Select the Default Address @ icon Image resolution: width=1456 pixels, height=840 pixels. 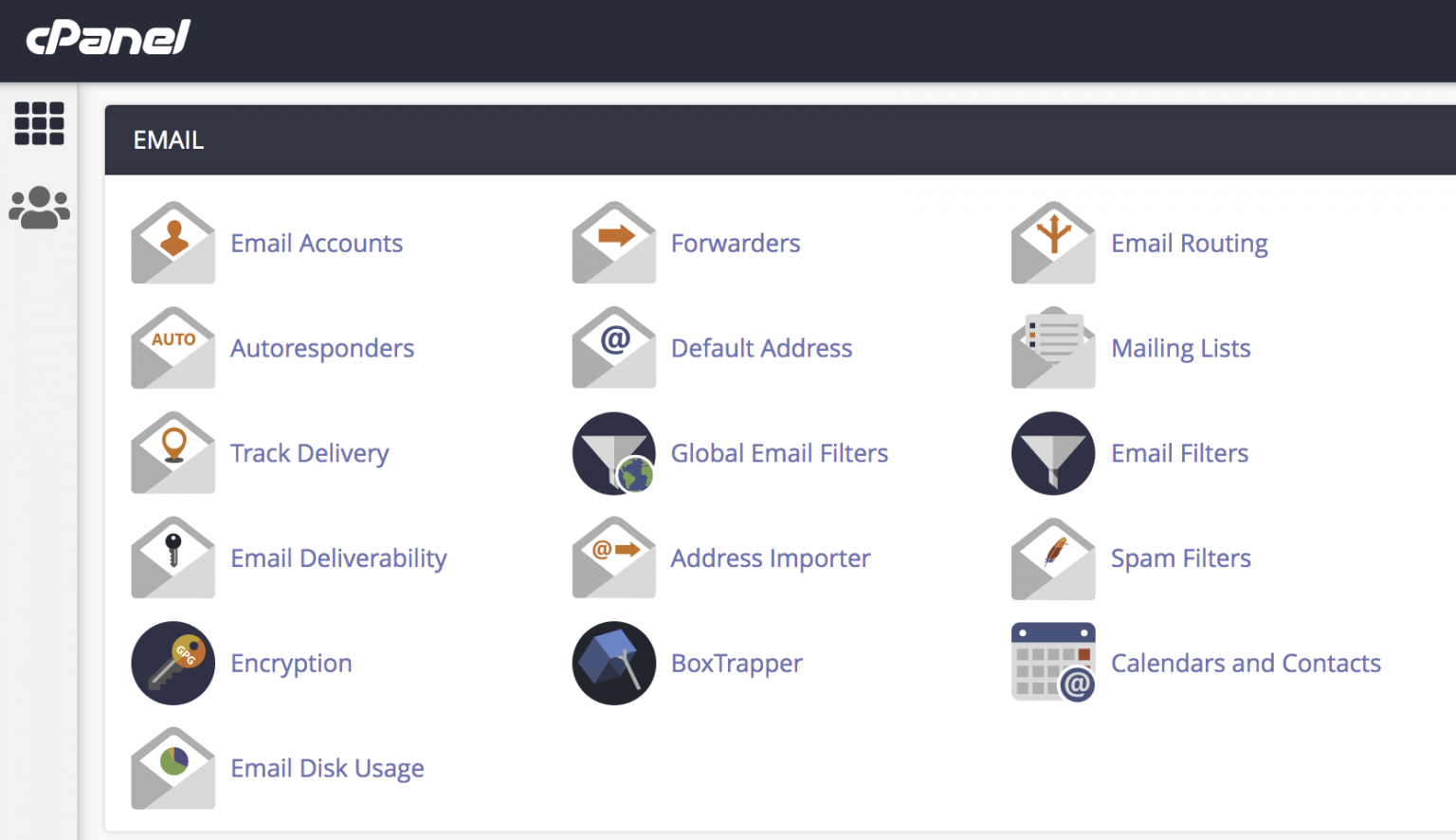point(613,348)
